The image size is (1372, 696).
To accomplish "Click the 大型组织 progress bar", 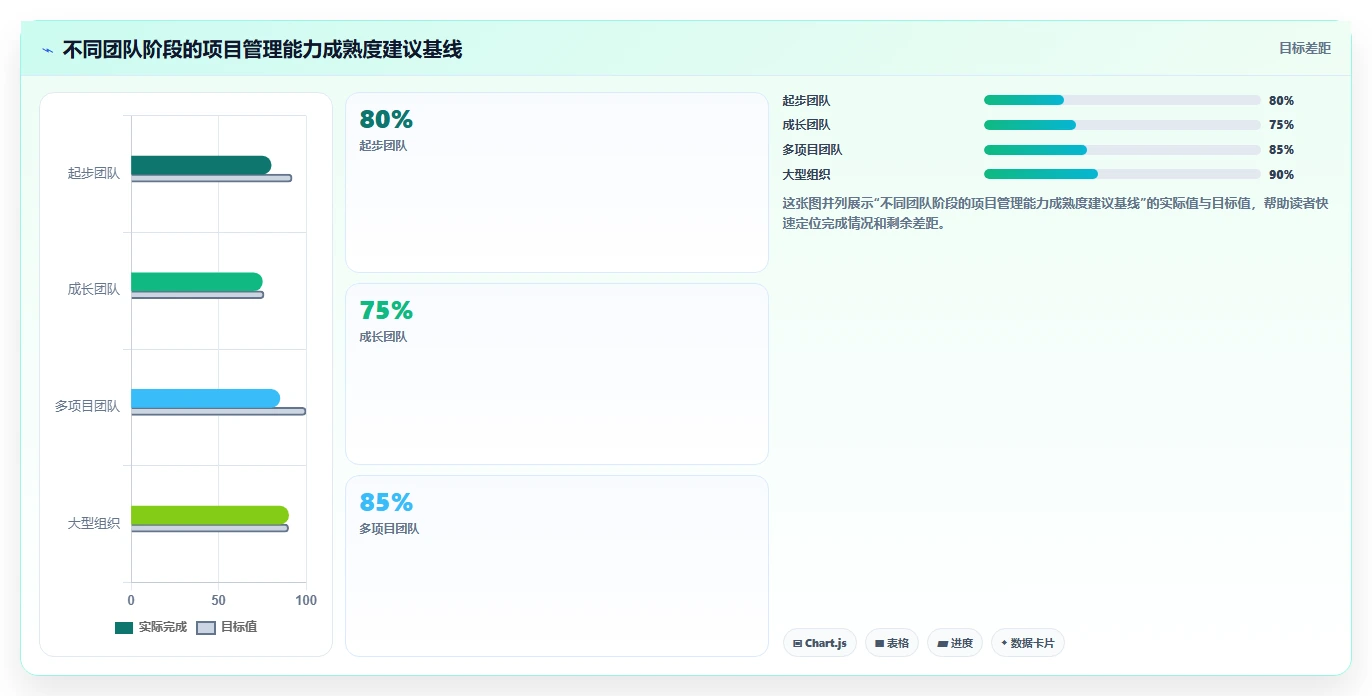I will pyautogui.click(x=1122, y=174).
